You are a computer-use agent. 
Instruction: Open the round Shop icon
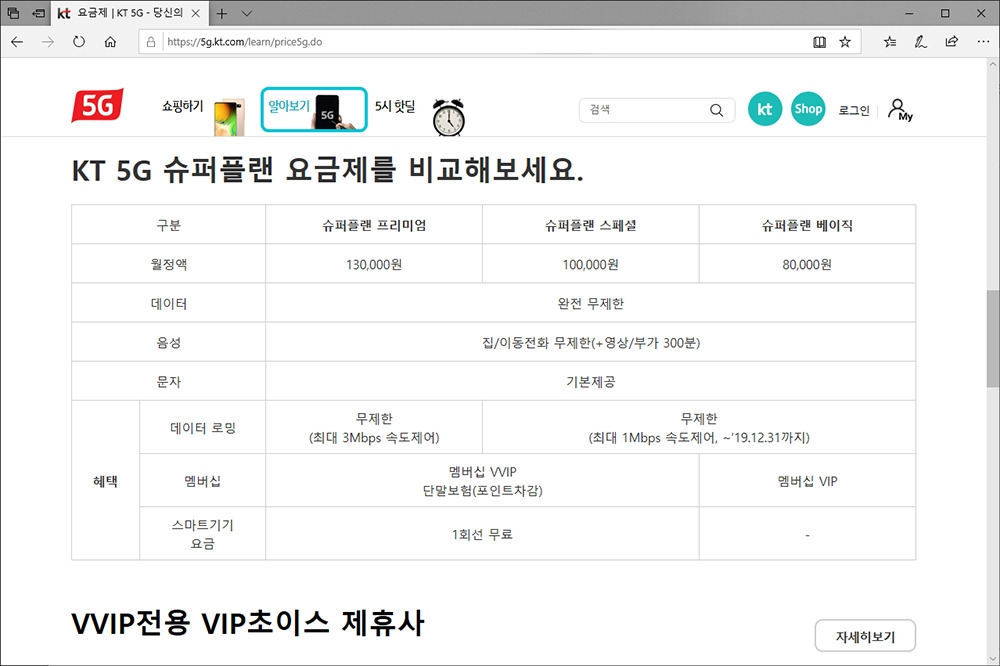pyautogui.click(x=808, y=109)
